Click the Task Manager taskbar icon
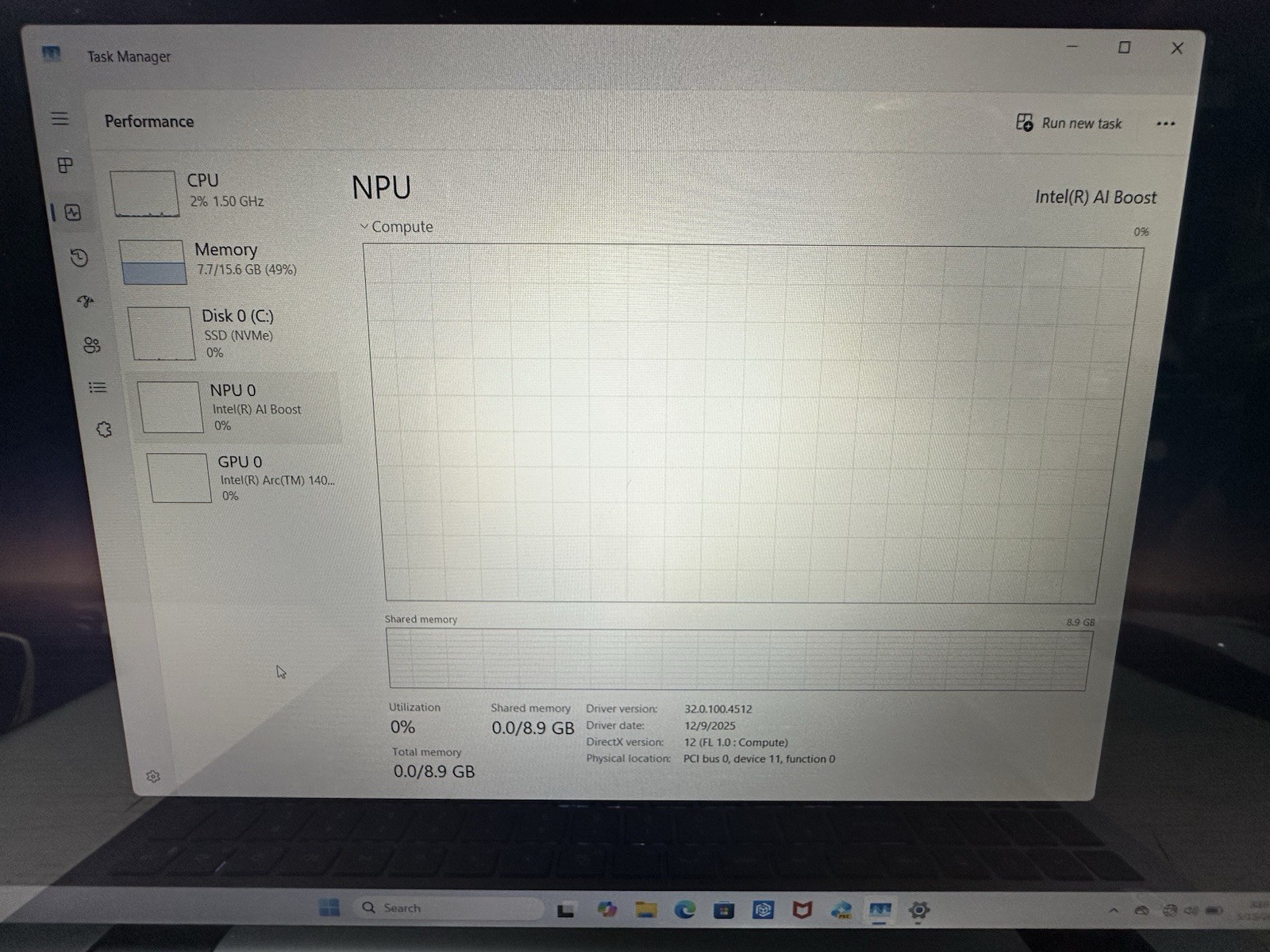1270x952 pixels. 879,910
